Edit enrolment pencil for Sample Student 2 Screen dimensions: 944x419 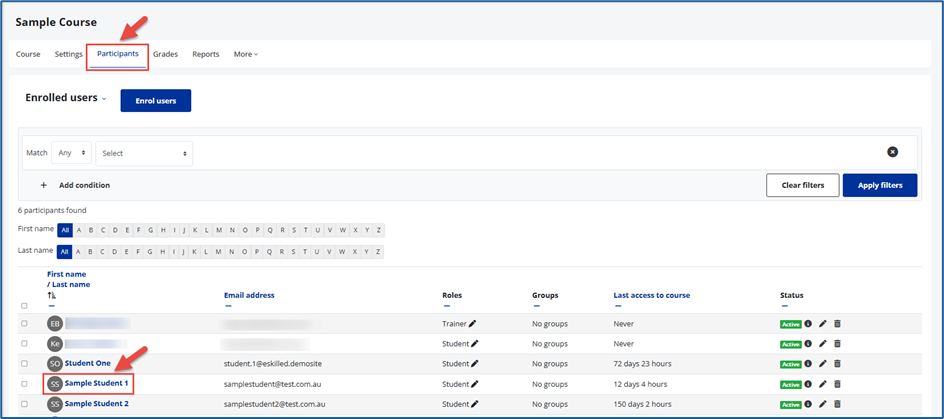tap(823, 404)
